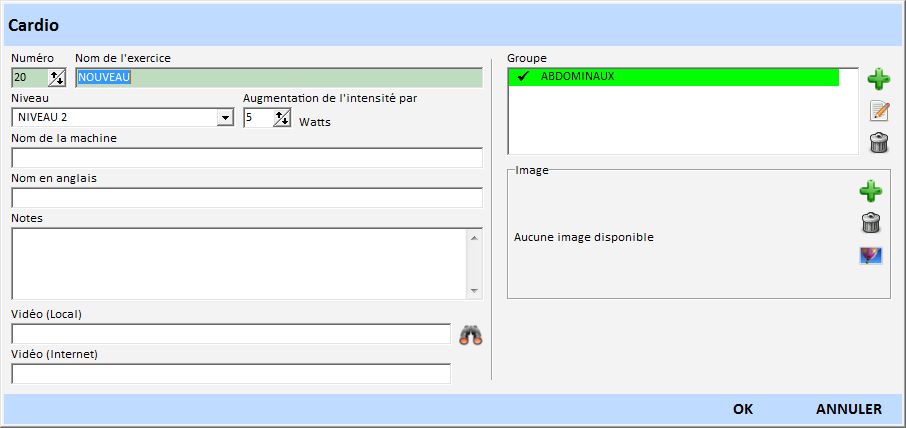Image resolution: width=906 pixels, height=428 pixels.
Task: Click the picture viewer icon in Image panel
Action: tap(870, 256)
